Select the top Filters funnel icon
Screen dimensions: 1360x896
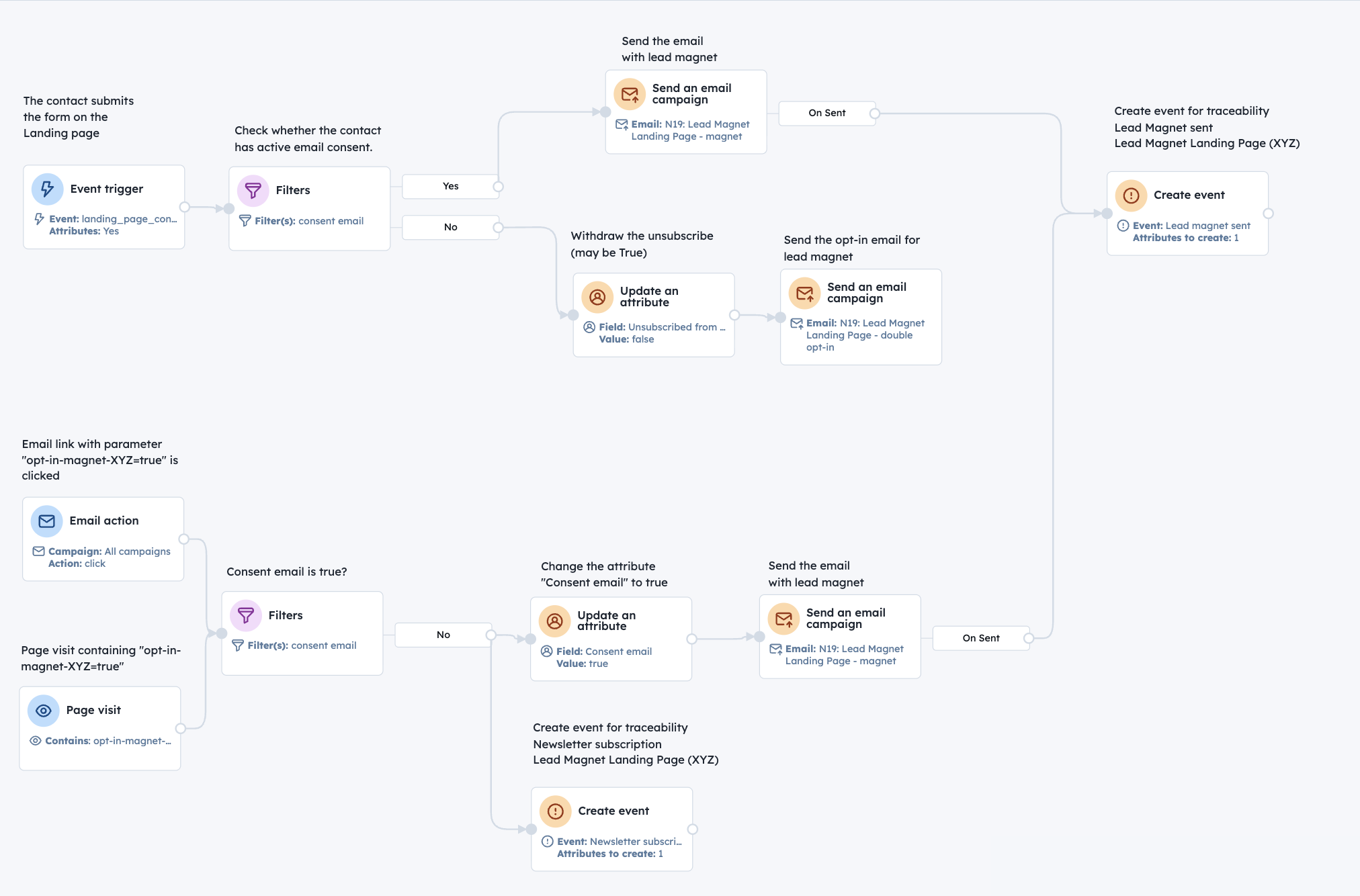pos(253,191)
